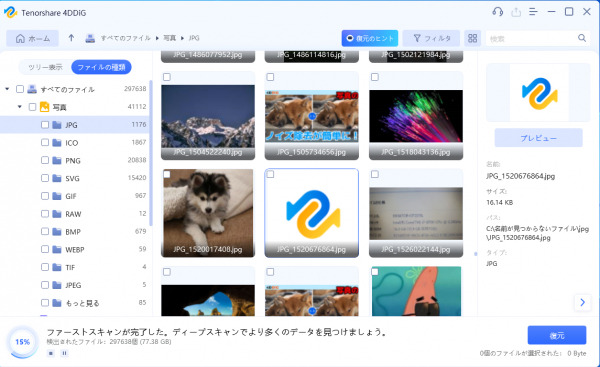Click the headset support icon

pyautogui.click(x=497, y=12)
